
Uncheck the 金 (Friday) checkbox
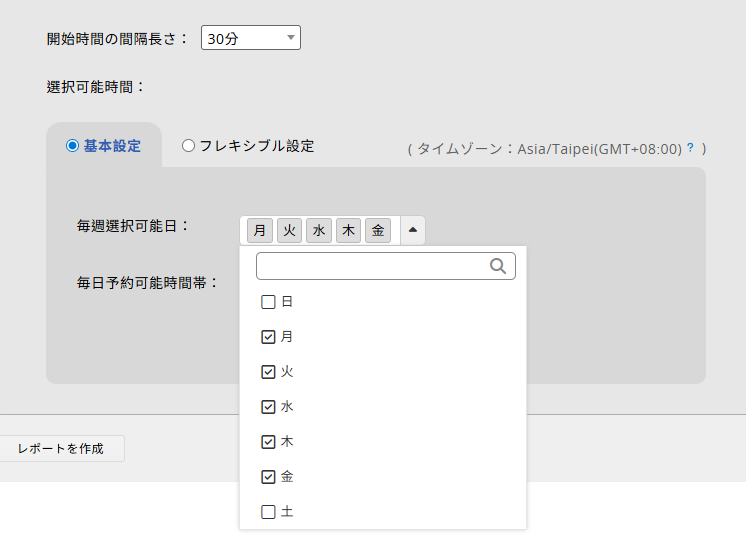click(x=268, y=477)
